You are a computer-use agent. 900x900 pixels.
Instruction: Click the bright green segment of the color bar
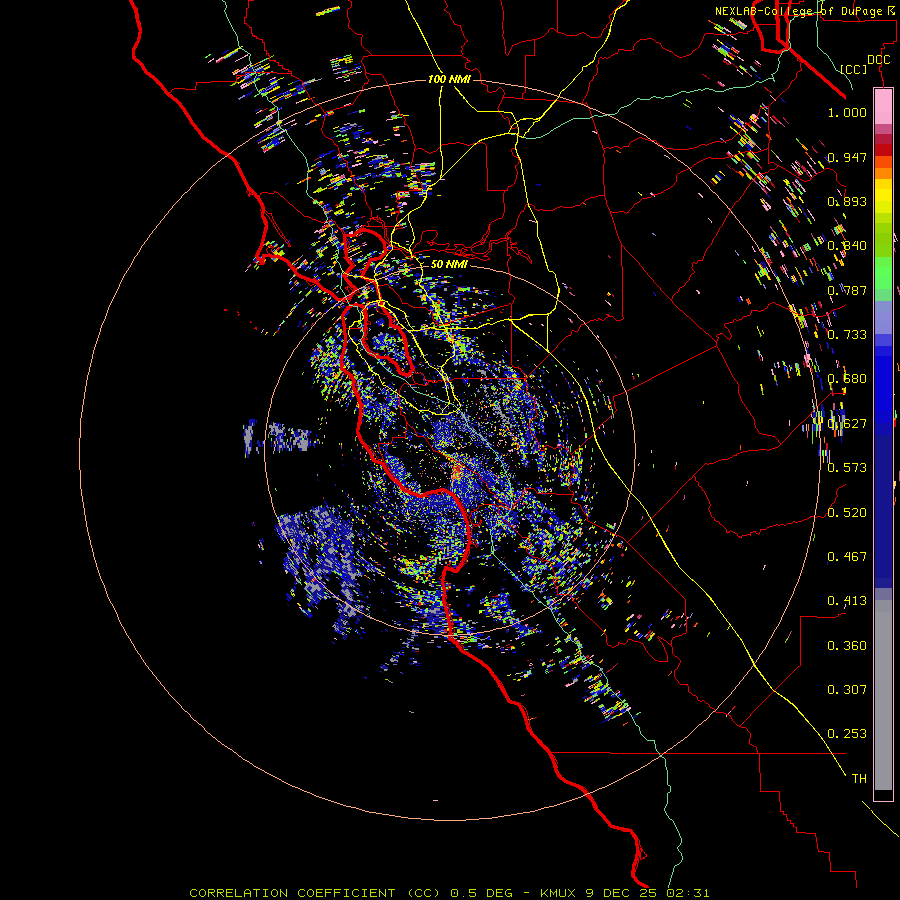(883, 272)
